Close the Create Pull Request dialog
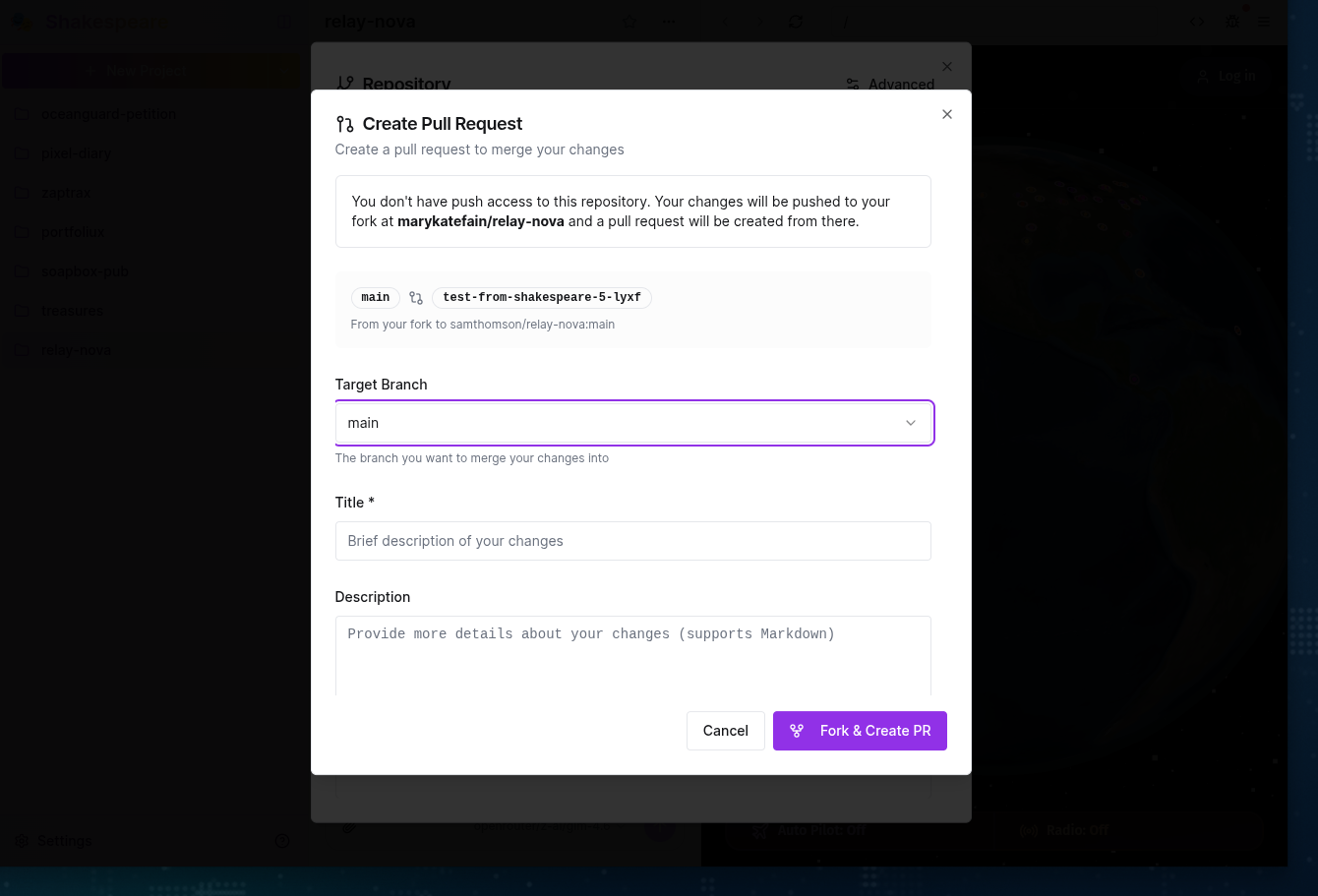1318x896 pixels. (946, 114)
